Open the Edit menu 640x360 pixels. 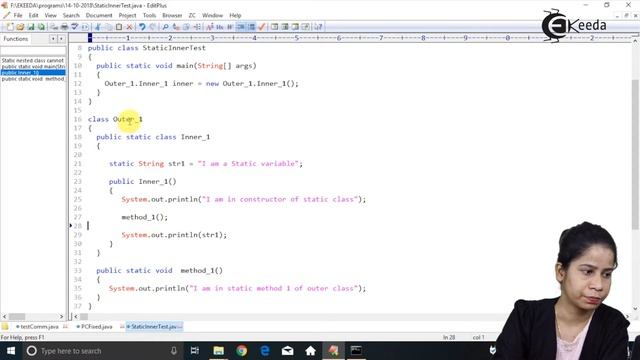33,16
